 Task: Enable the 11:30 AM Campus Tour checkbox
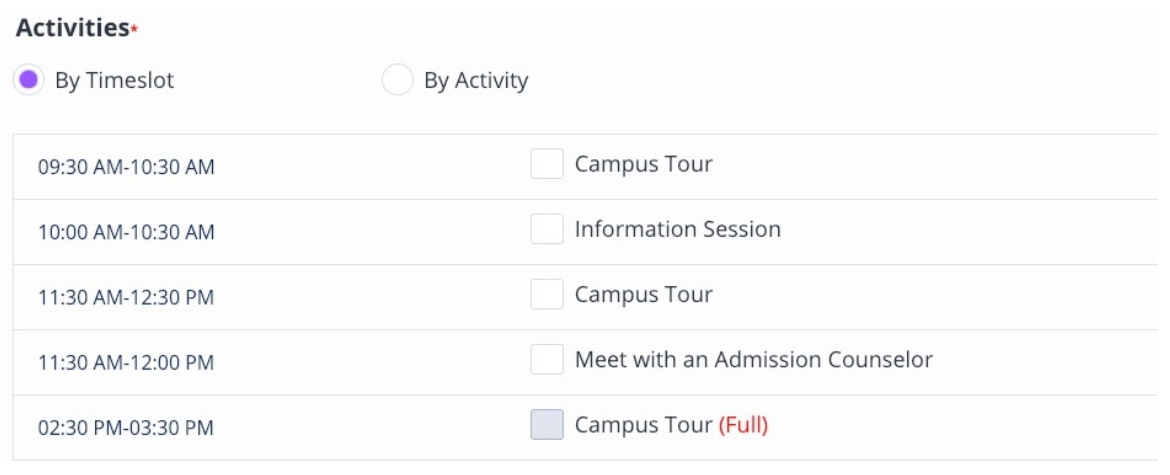547,295
